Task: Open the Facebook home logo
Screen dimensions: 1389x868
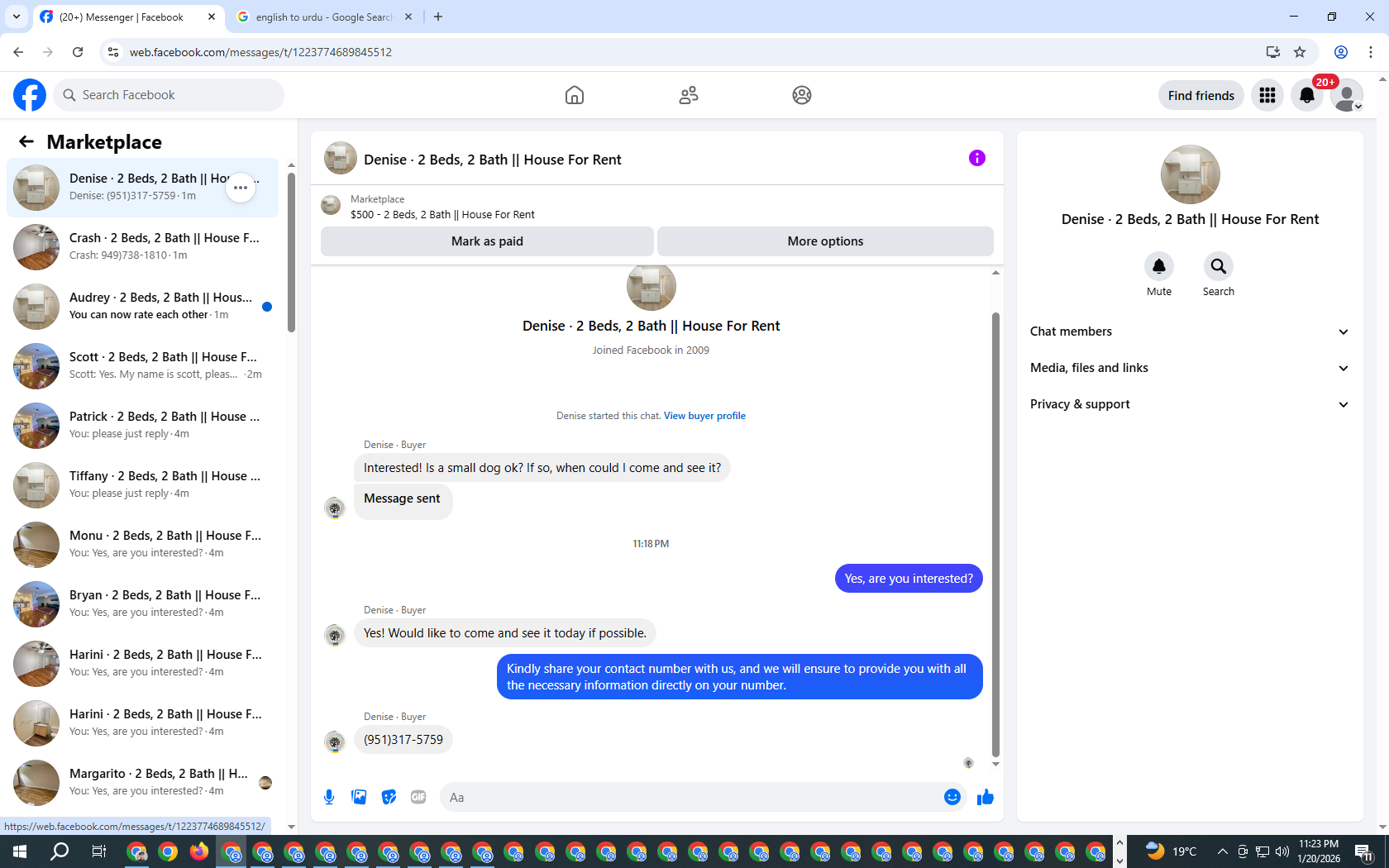Action: click(30, 95)
